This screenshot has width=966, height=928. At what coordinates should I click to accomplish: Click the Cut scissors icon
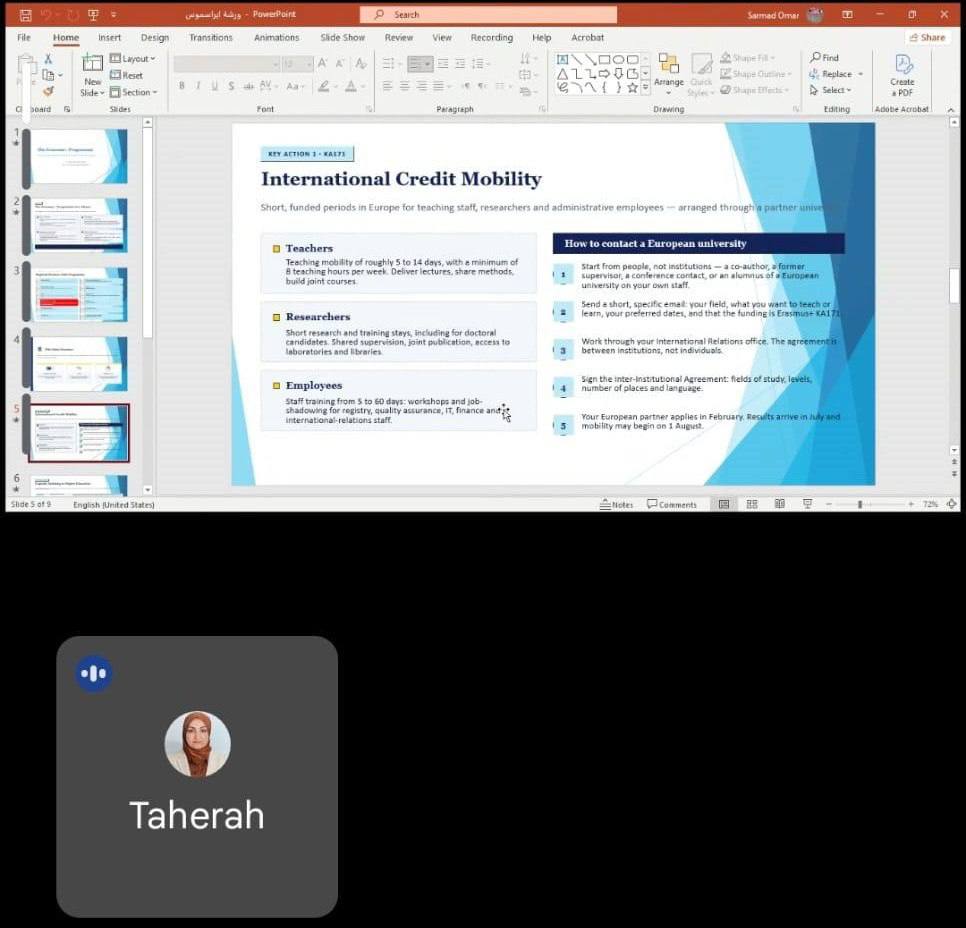tap(48, 59)
